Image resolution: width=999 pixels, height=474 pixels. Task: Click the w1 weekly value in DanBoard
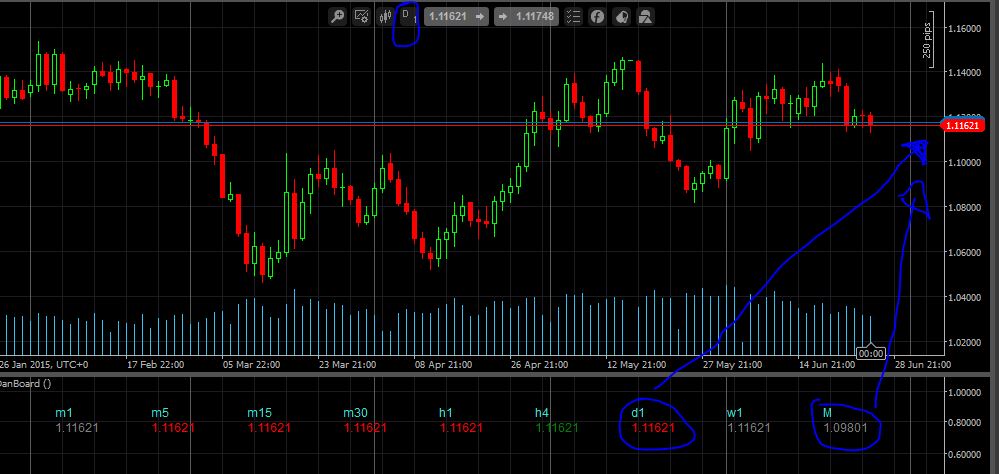(x=748, y=428)
